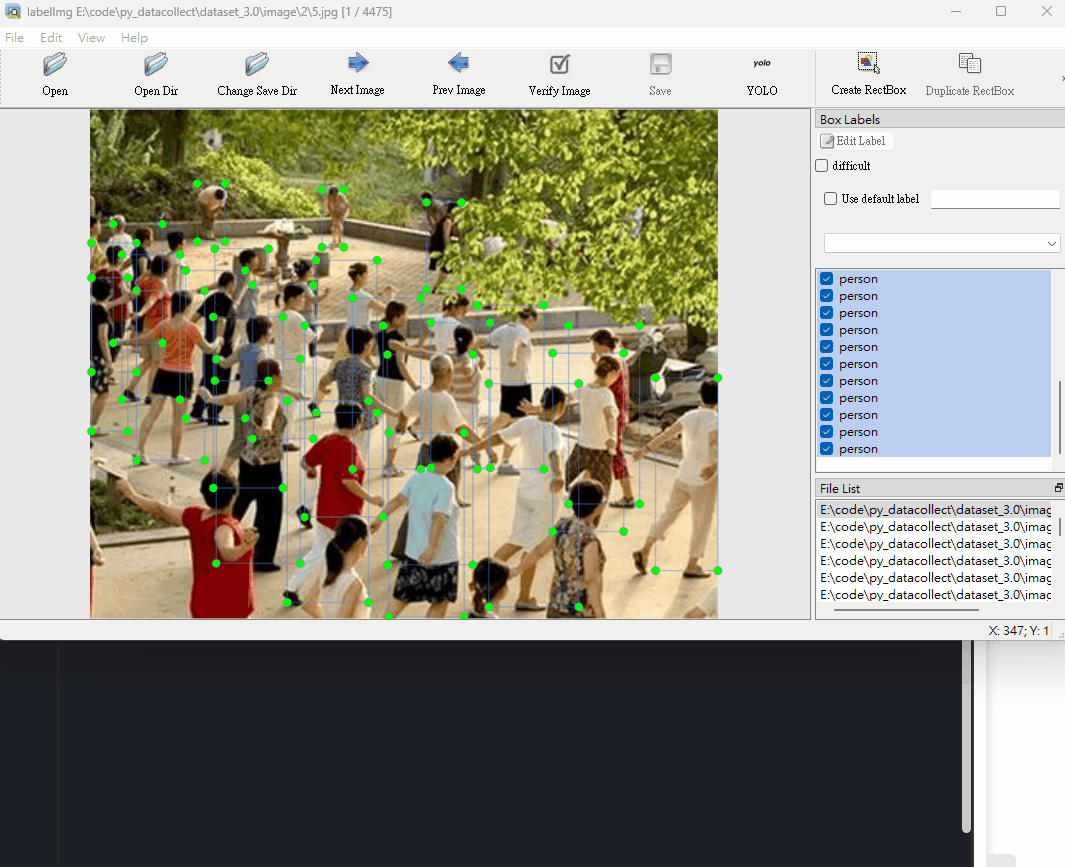Float the File List panel

point(1058,488)
